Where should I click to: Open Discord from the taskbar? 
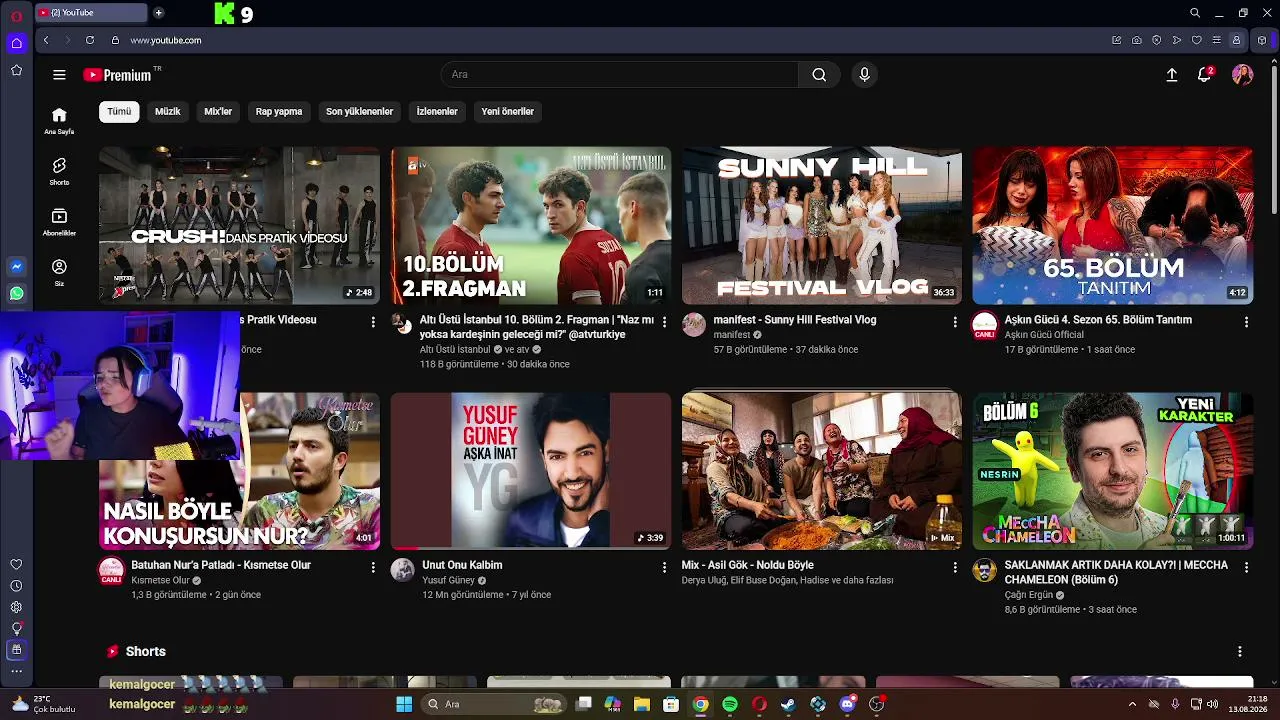(848, 705)
